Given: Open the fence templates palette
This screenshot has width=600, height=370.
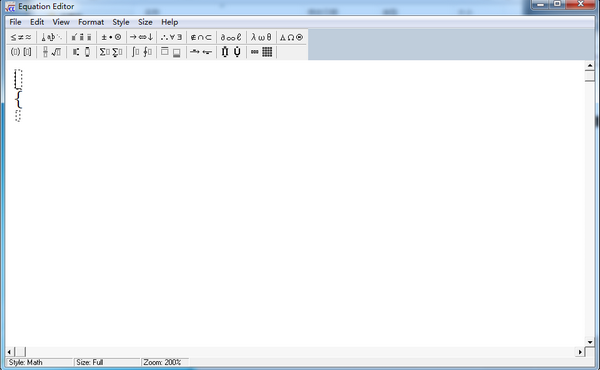Looking at the screenshot, I should pyautogui.click(x=21, y=52).
